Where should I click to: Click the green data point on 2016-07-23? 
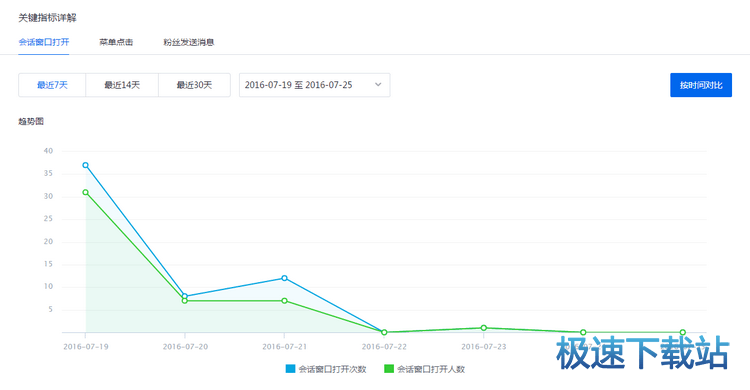pyautogui.click(x=484, y=328)
